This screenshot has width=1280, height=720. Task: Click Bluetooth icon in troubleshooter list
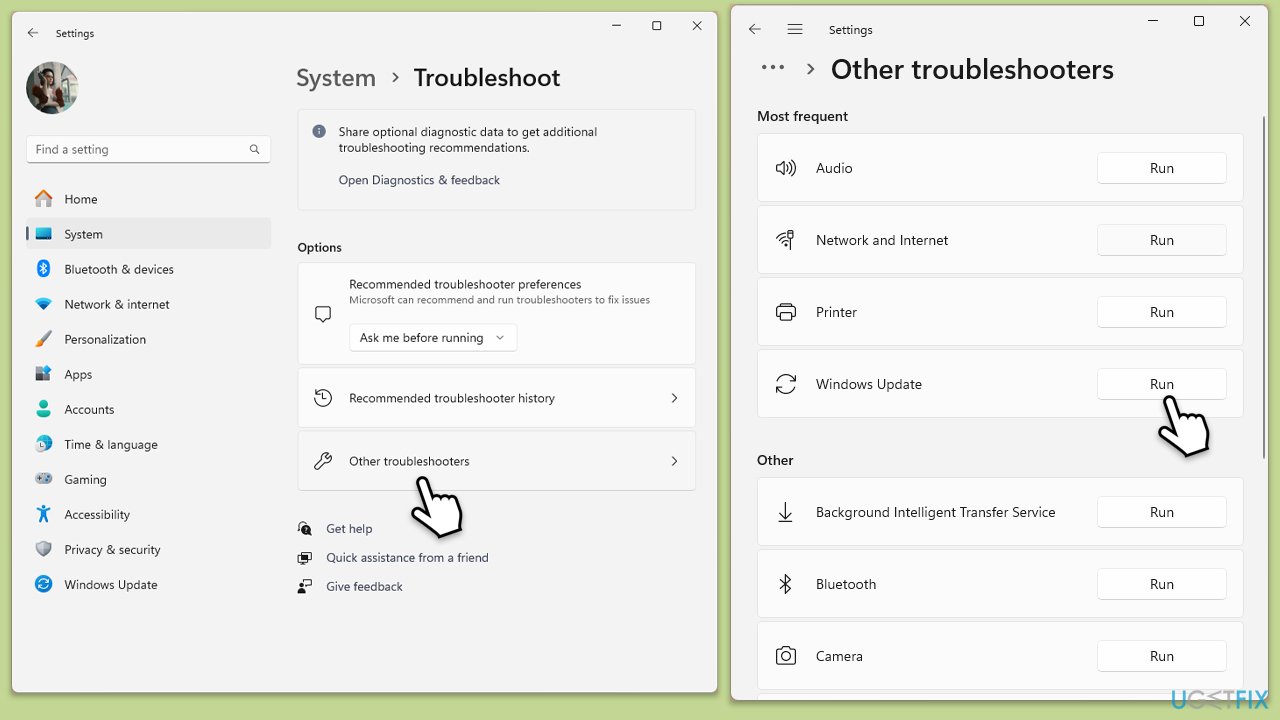(x=786, y=584)
